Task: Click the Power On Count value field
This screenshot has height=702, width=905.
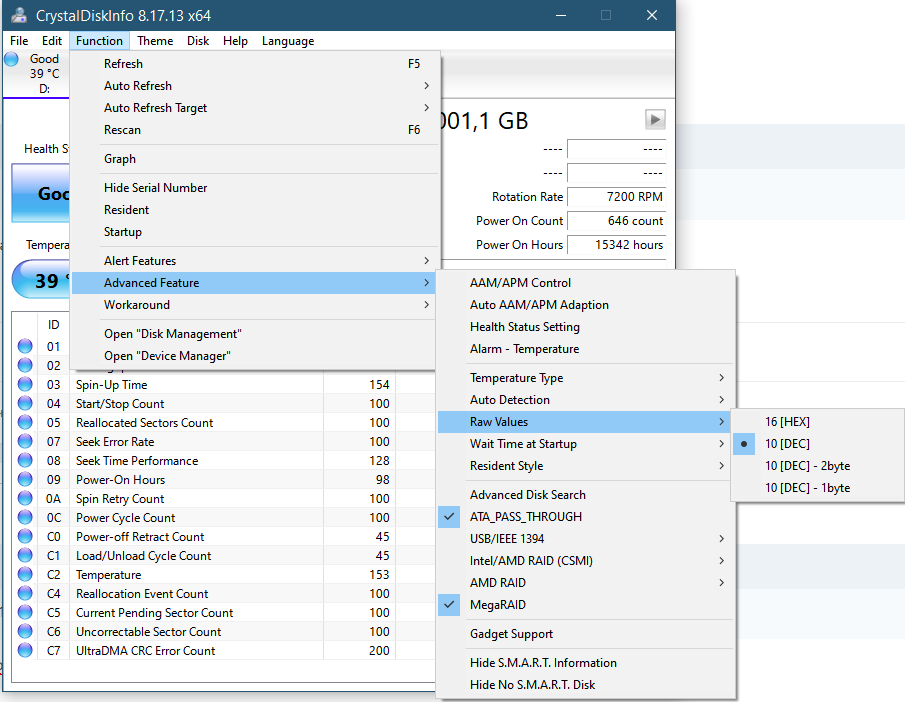Action: tap(616, 221)
